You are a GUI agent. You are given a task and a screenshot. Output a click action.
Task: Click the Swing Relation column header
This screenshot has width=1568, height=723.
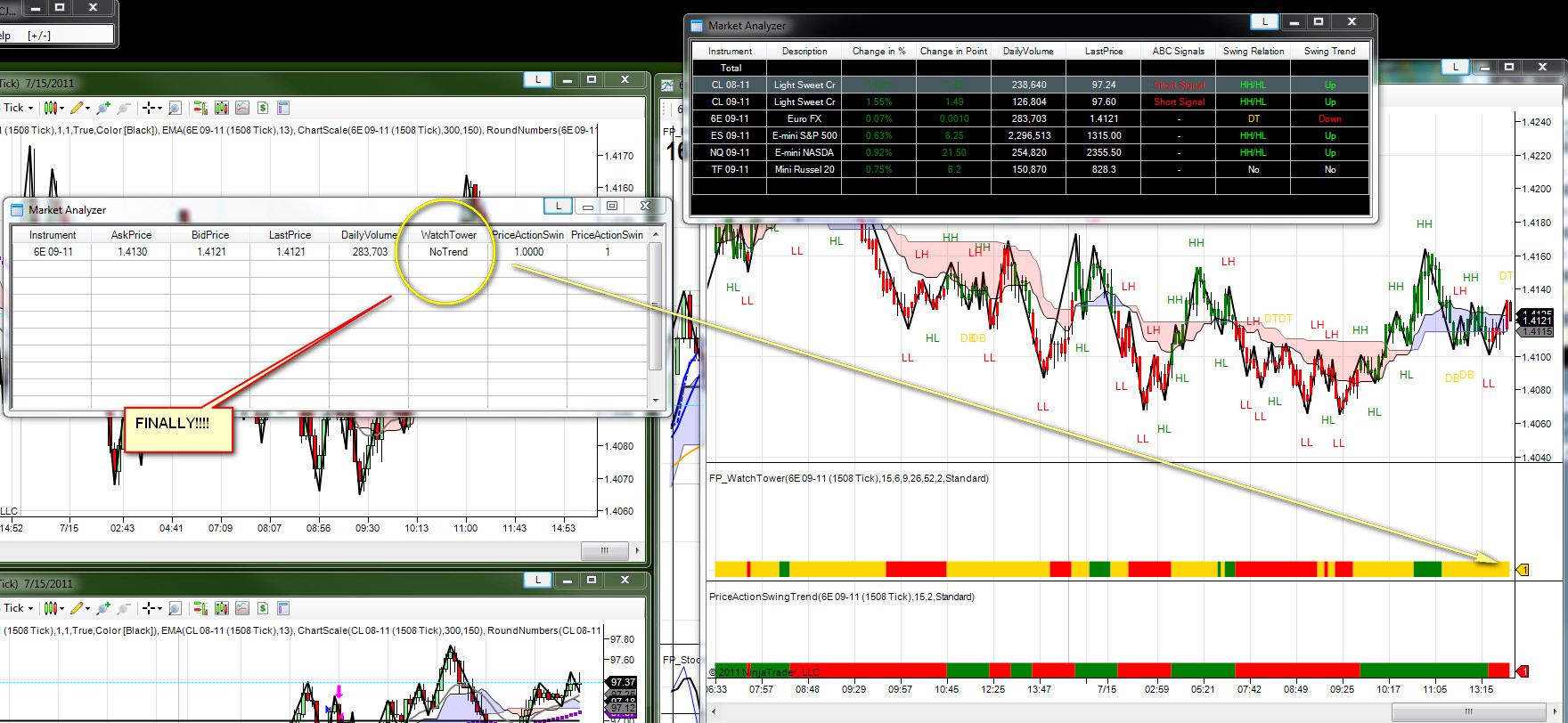pos(1253,51)
